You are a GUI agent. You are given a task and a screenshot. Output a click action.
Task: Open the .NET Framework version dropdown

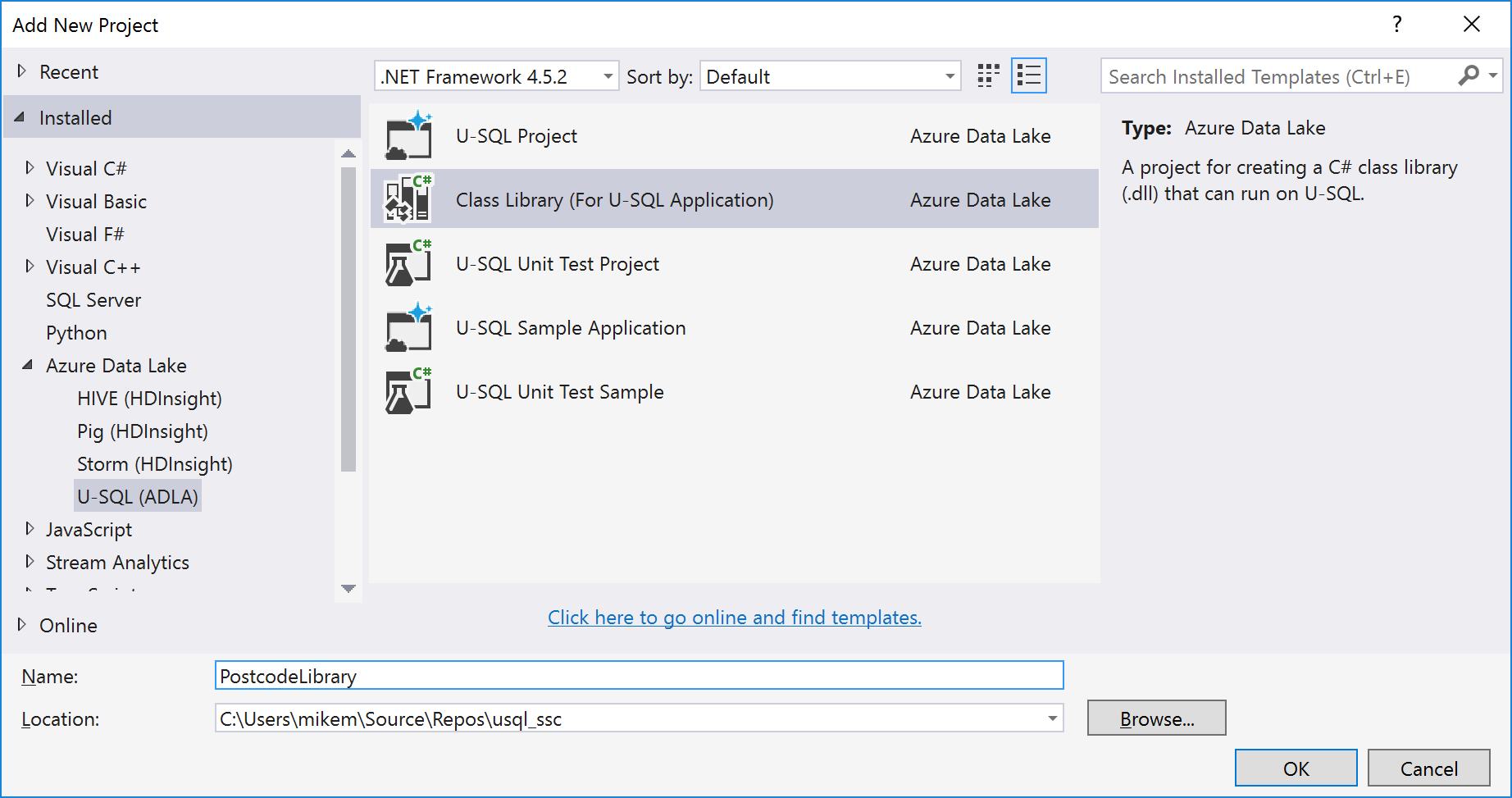click(x=608, y=77)
